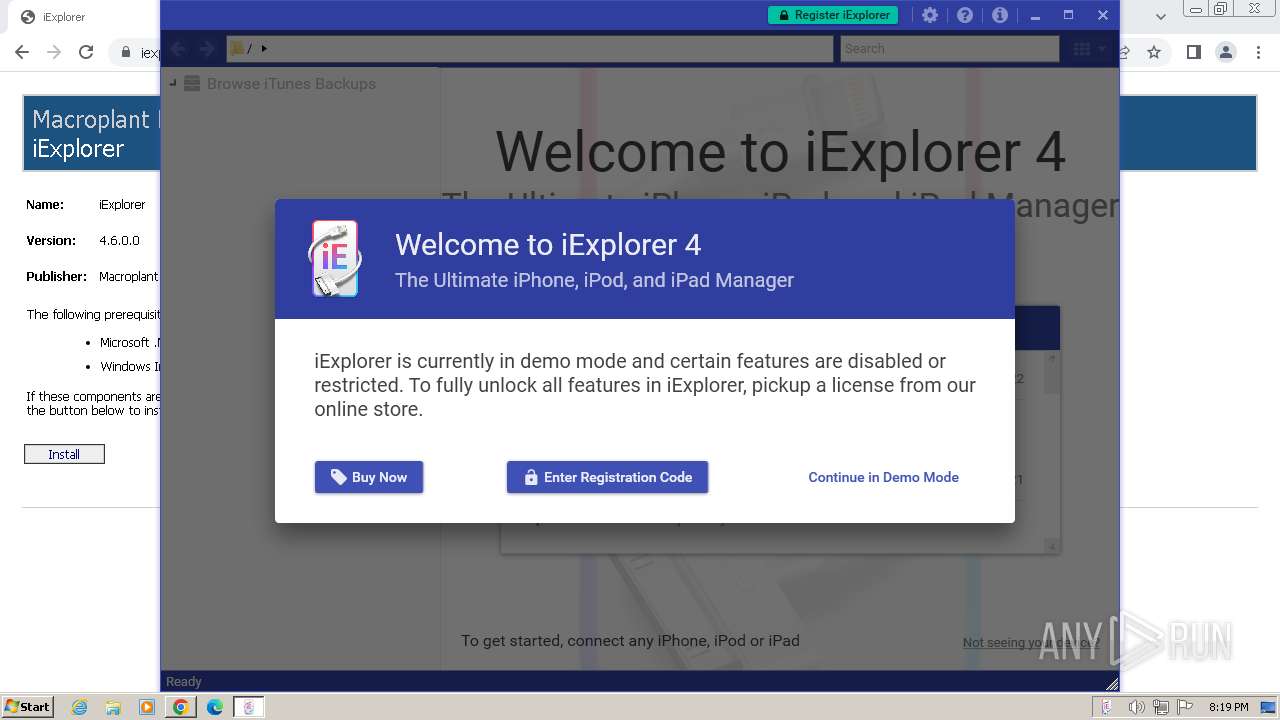The width and height of the screenshot is (1280, 720).
Task: Minimize the iExplorer window
Action: 1035,15
